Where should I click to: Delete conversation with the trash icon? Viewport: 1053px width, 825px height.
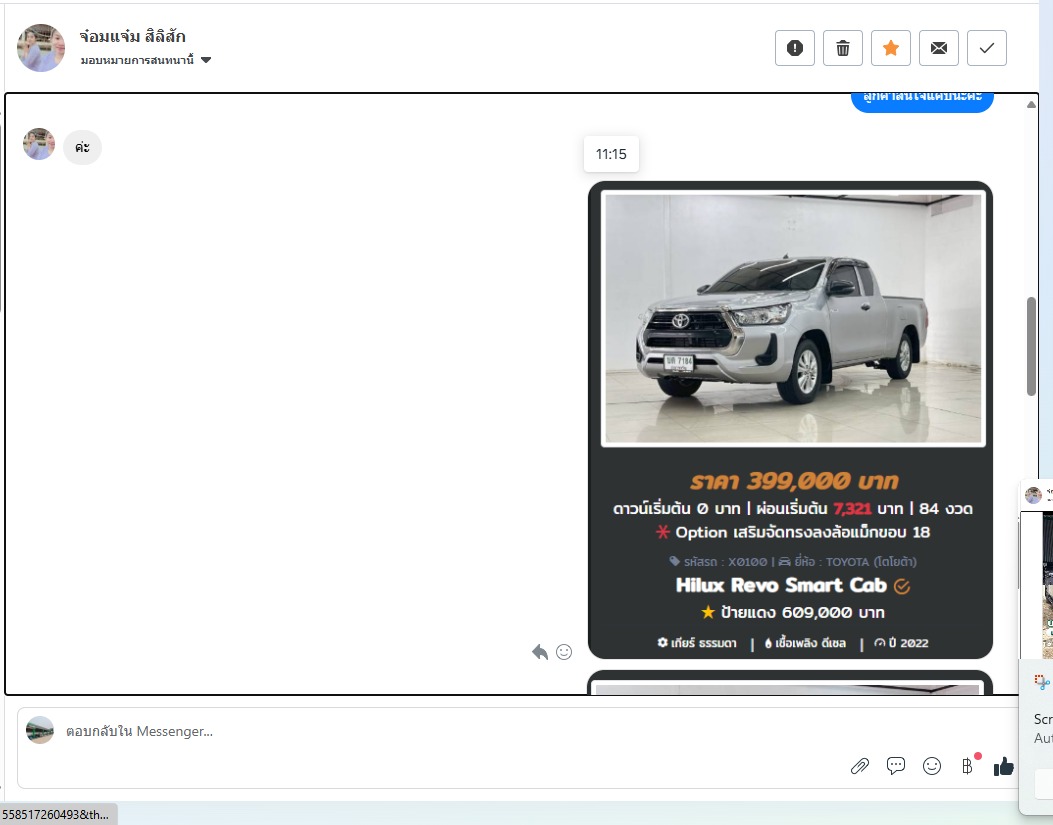[x=843, y=48]
